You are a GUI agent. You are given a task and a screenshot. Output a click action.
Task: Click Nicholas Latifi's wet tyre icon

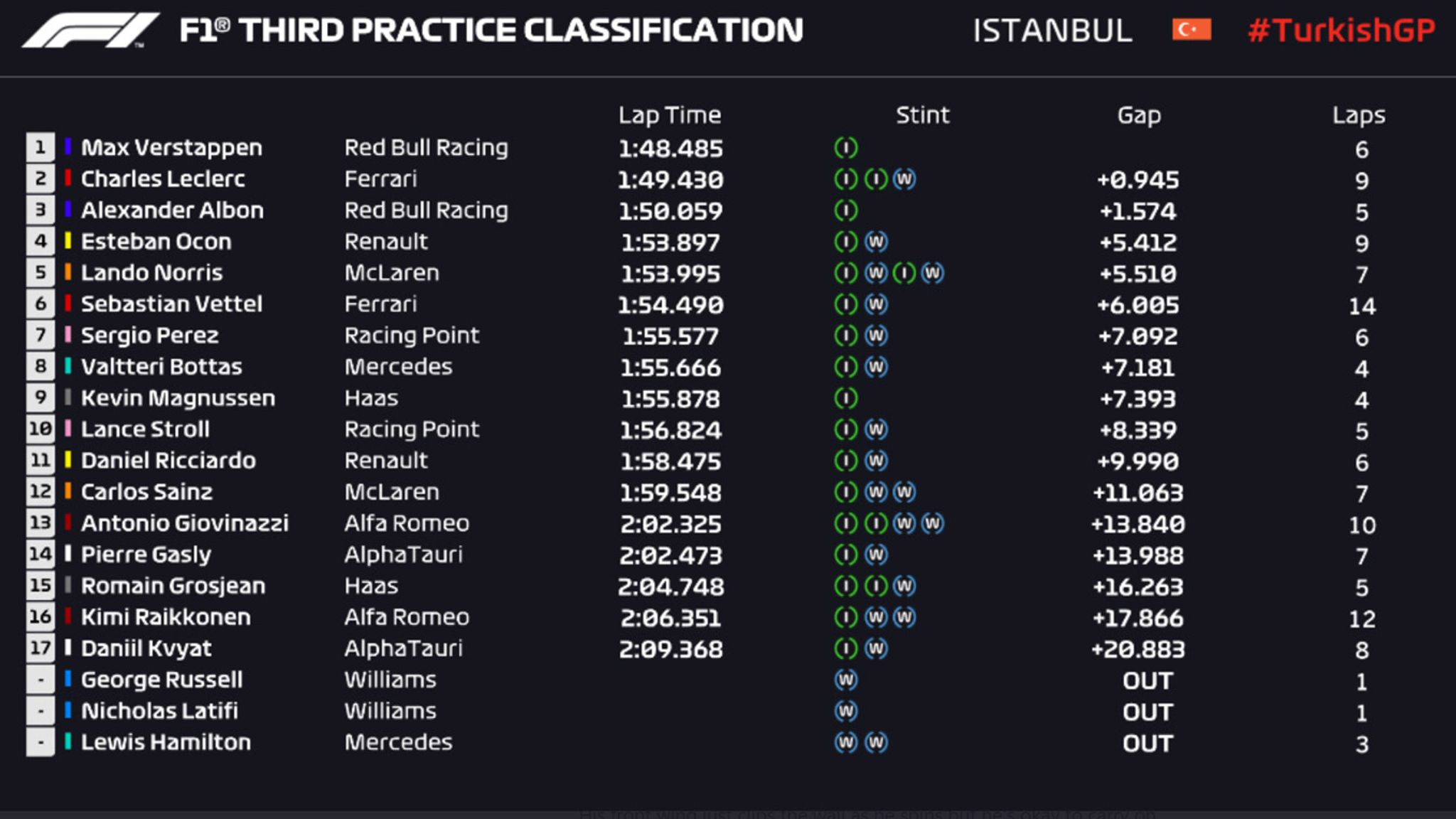click(846, 711)
